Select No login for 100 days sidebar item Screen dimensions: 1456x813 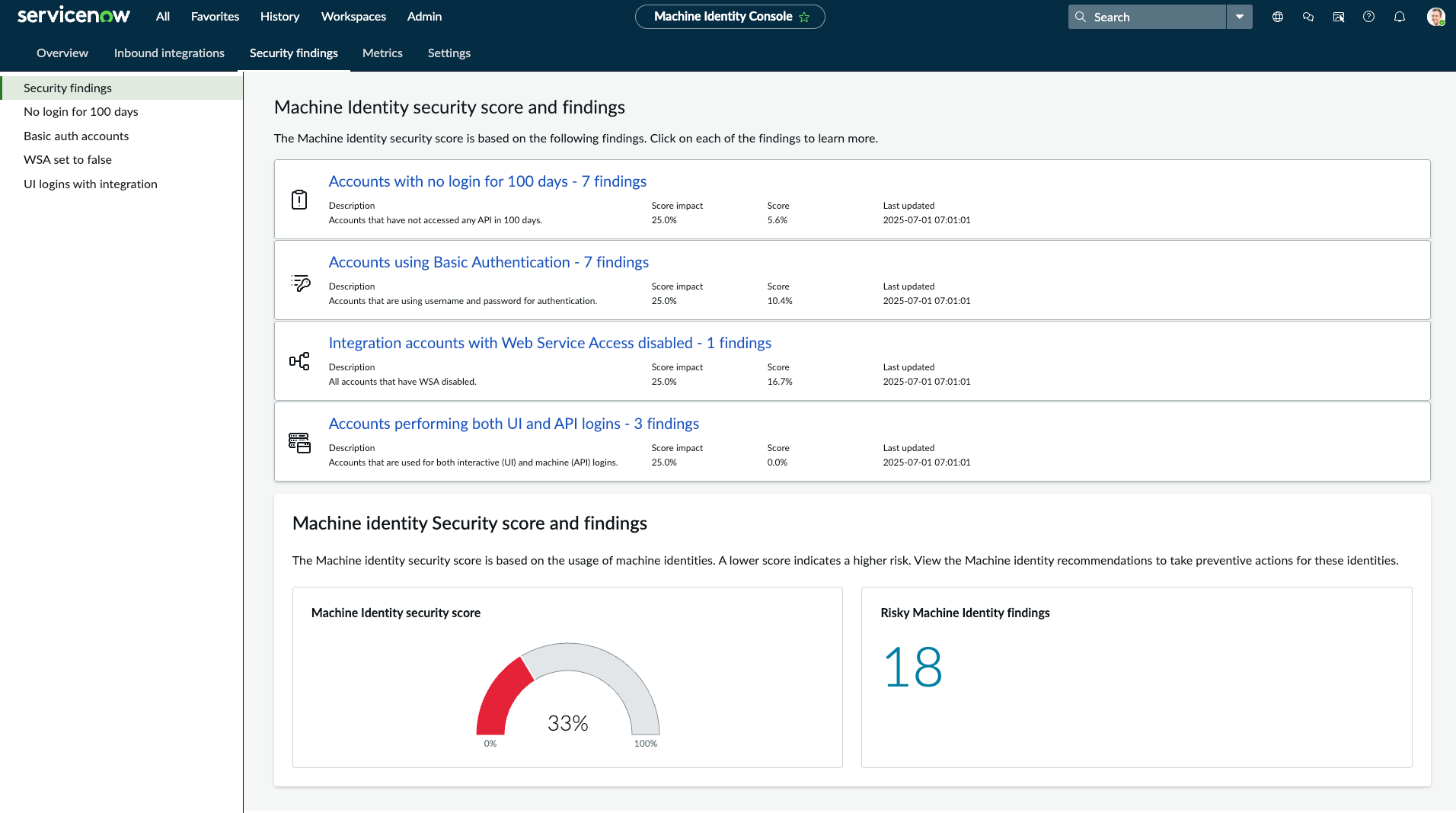pyautogui.click(x=122, y=111)
